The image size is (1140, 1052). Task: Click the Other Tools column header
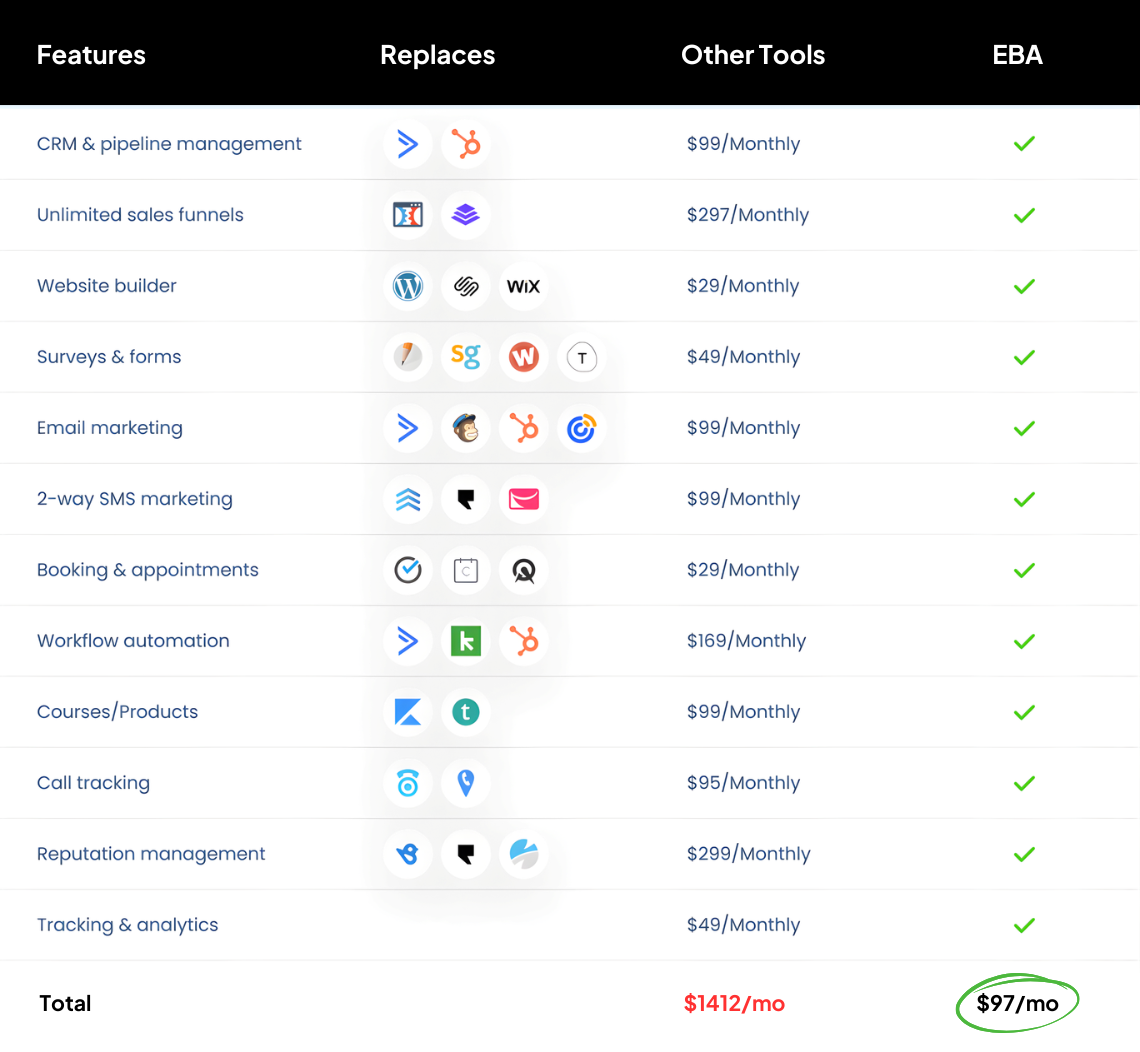click(753, 55)
